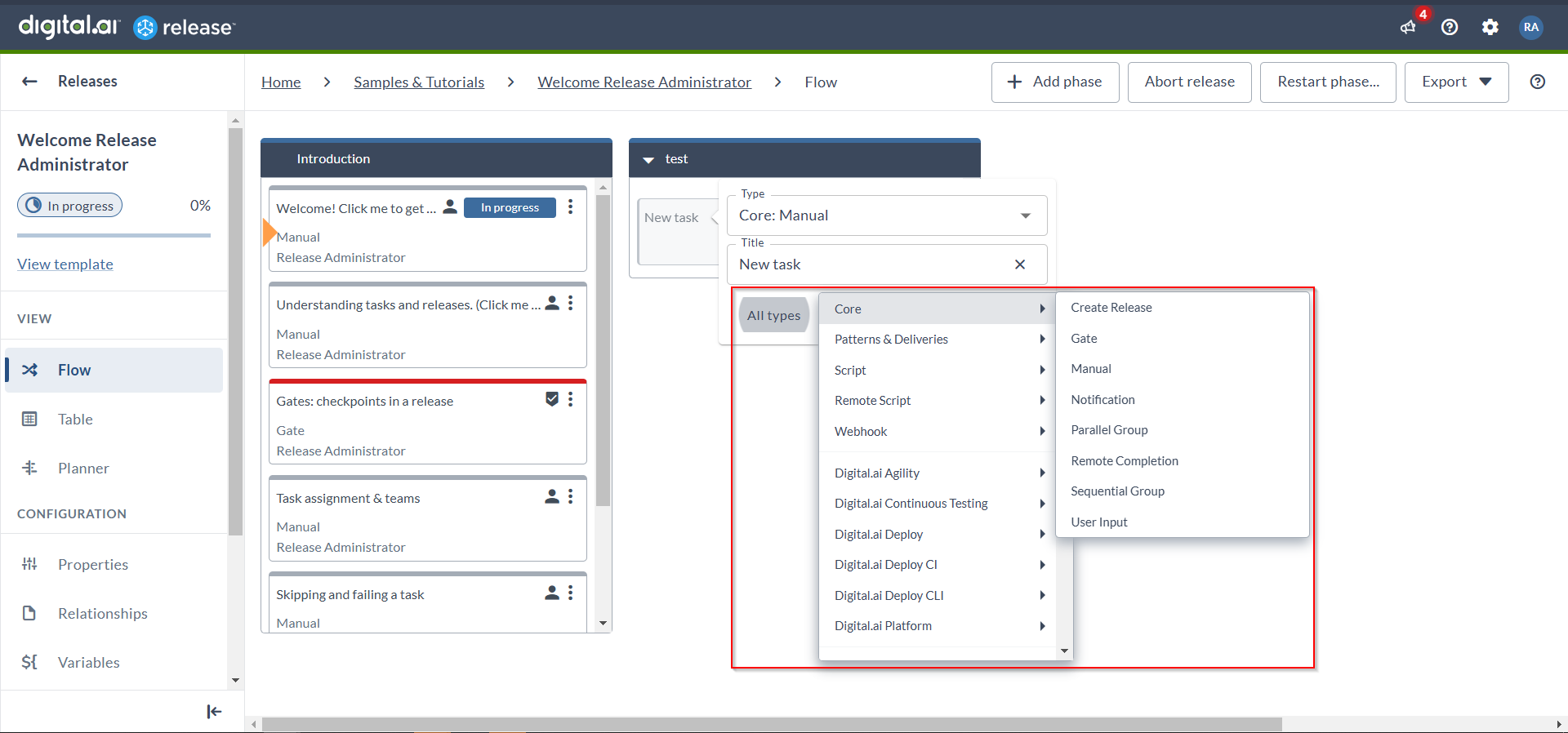Open the Type dropdown showing Core: Manual
Viewport: 1568px width, 733px height.
(887, 215)
